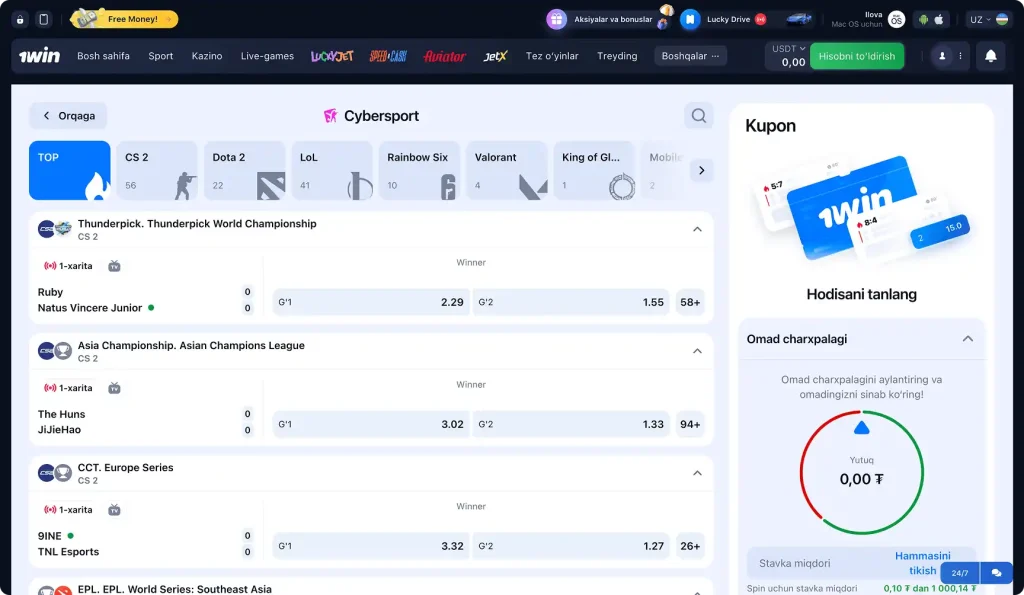The image size is (1024, 595).
Task: Select the Rainbow Six category tab
Action: (x=419, y=170)
